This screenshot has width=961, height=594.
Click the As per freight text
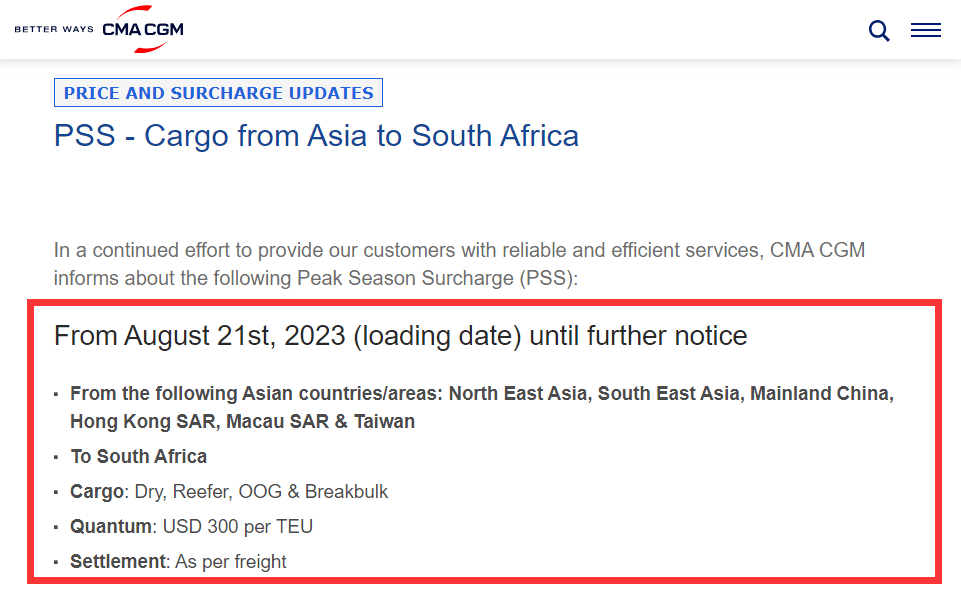point(231,562)
